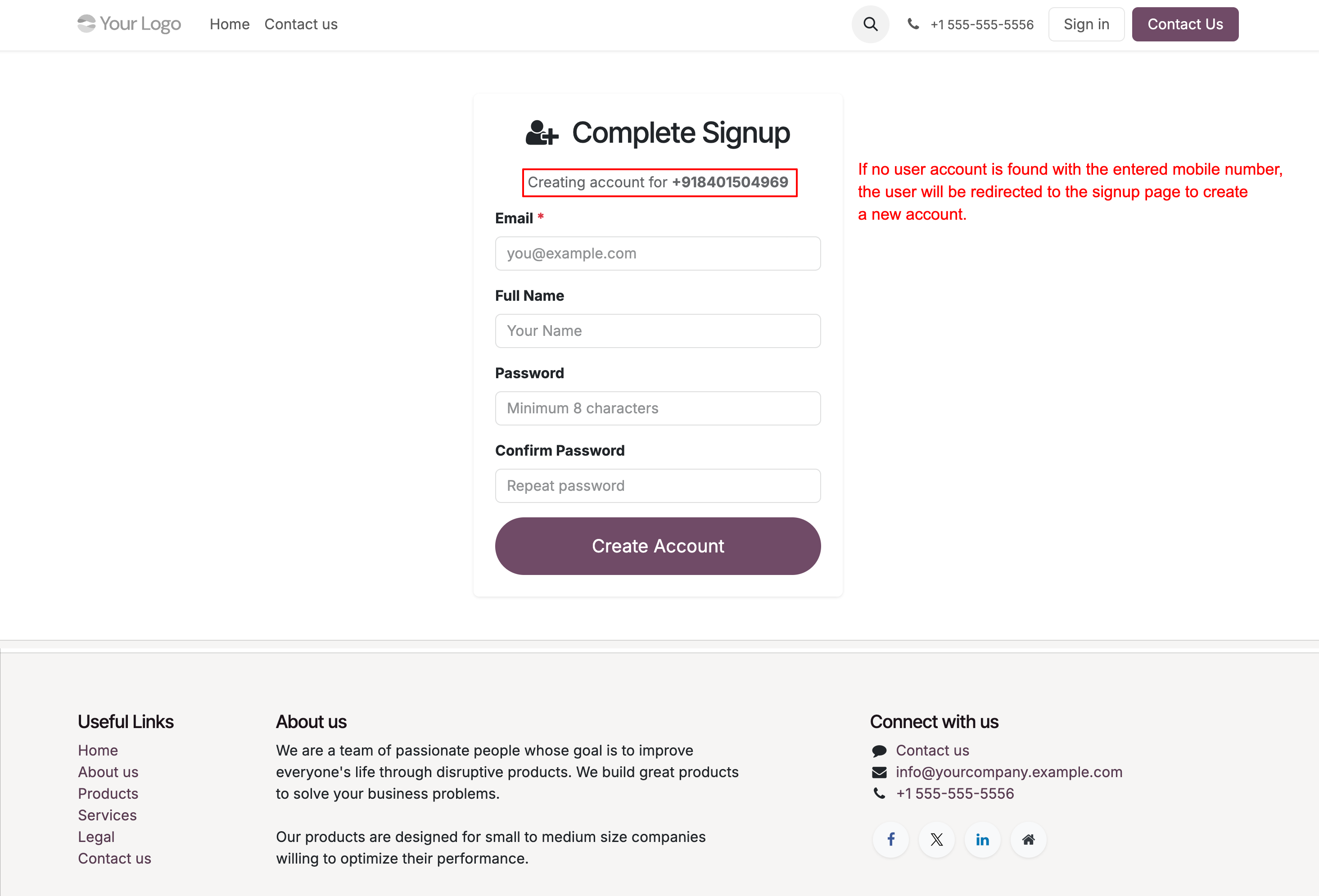Click the phone icon in header
This screenshot has width=1319, height=896.
tap(913, 24)
